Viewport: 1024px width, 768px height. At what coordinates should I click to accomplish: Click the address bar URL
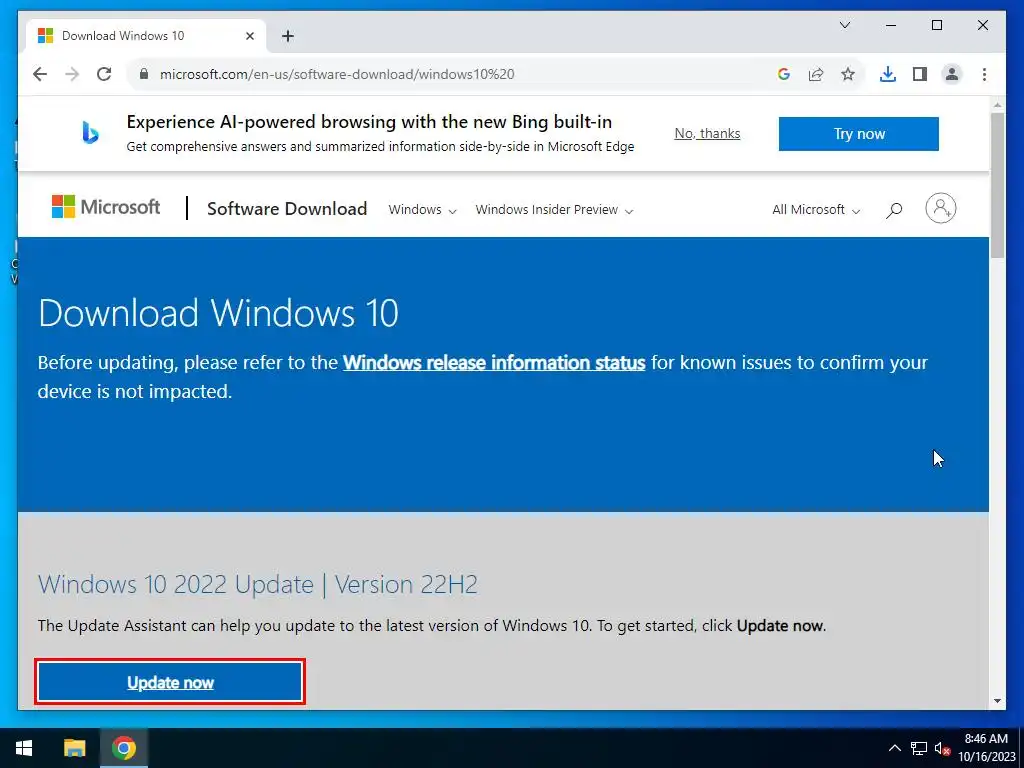point(337,74)
